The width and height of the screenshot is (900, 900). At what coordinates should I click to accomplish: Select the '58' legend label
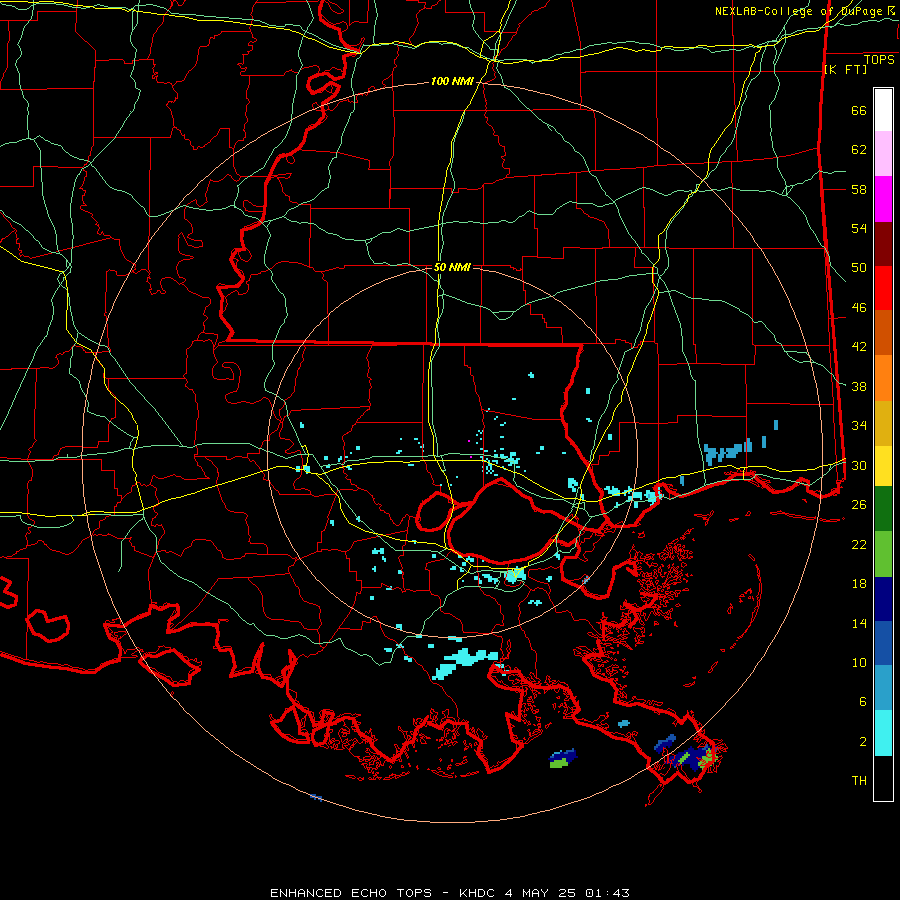[859, 189]
